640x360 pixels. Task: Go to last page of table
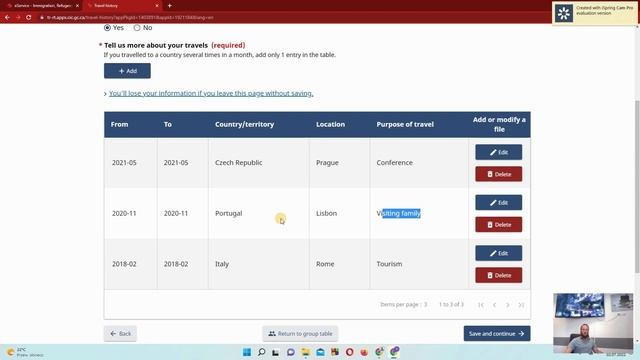(521, 305)
